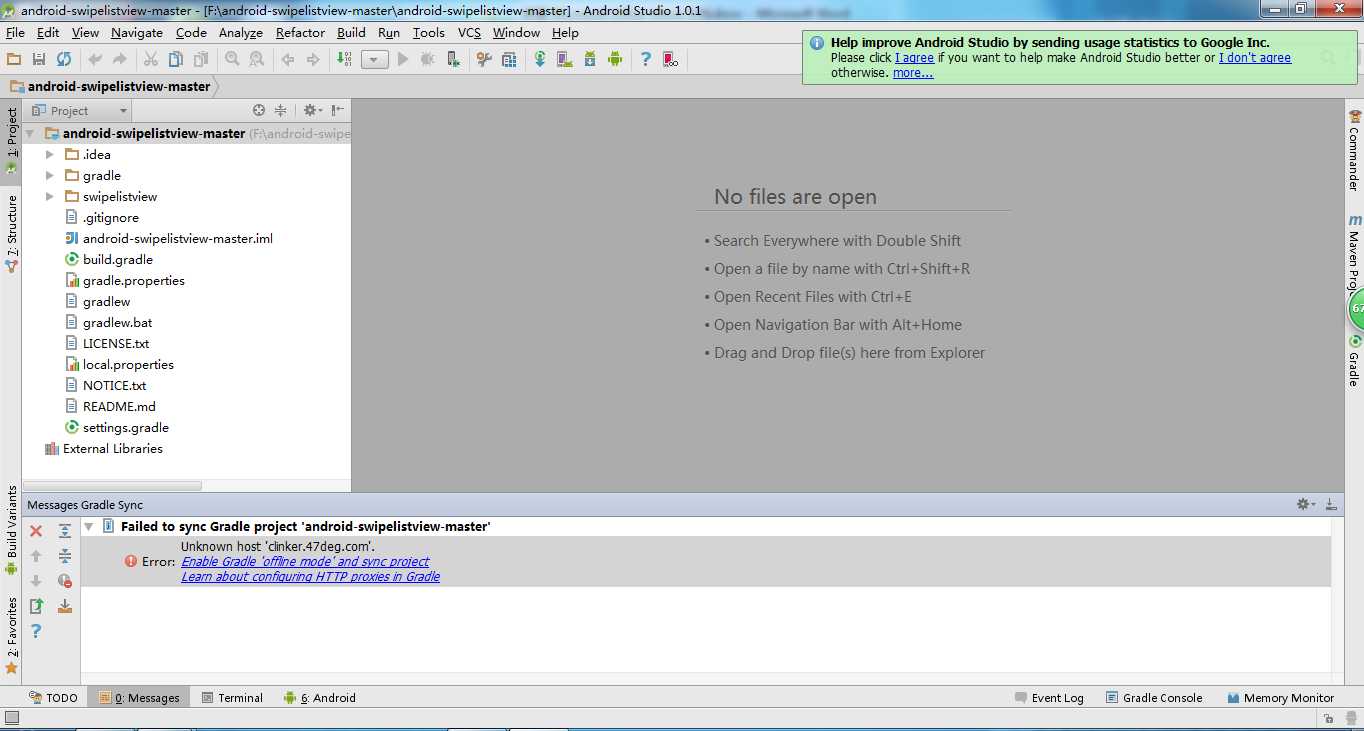Click the Synchronize toolbar icon
This screenshot has width=1364, height=731.
(x=64, y=60)
